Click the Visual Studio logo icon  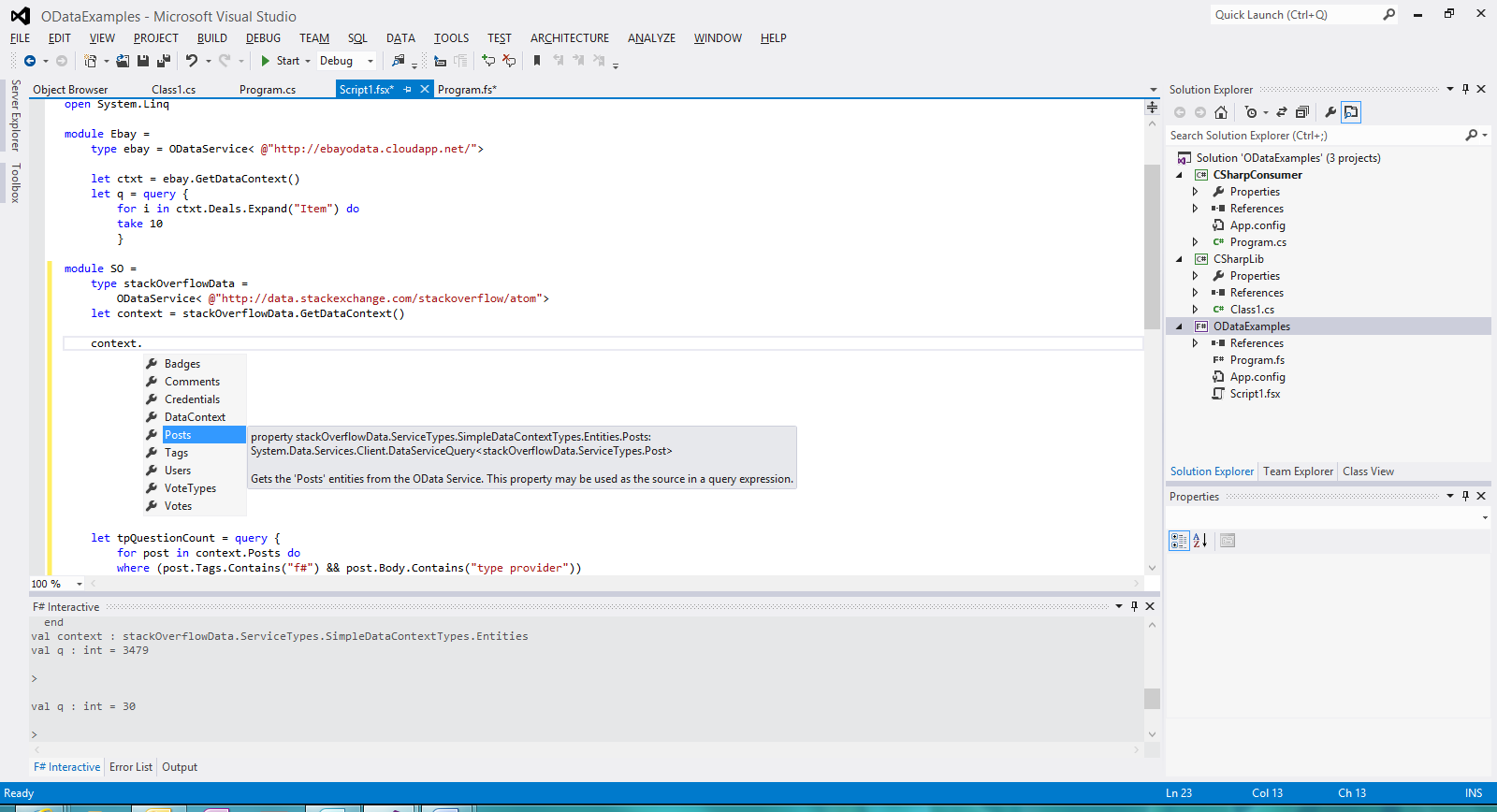(20, 16)
